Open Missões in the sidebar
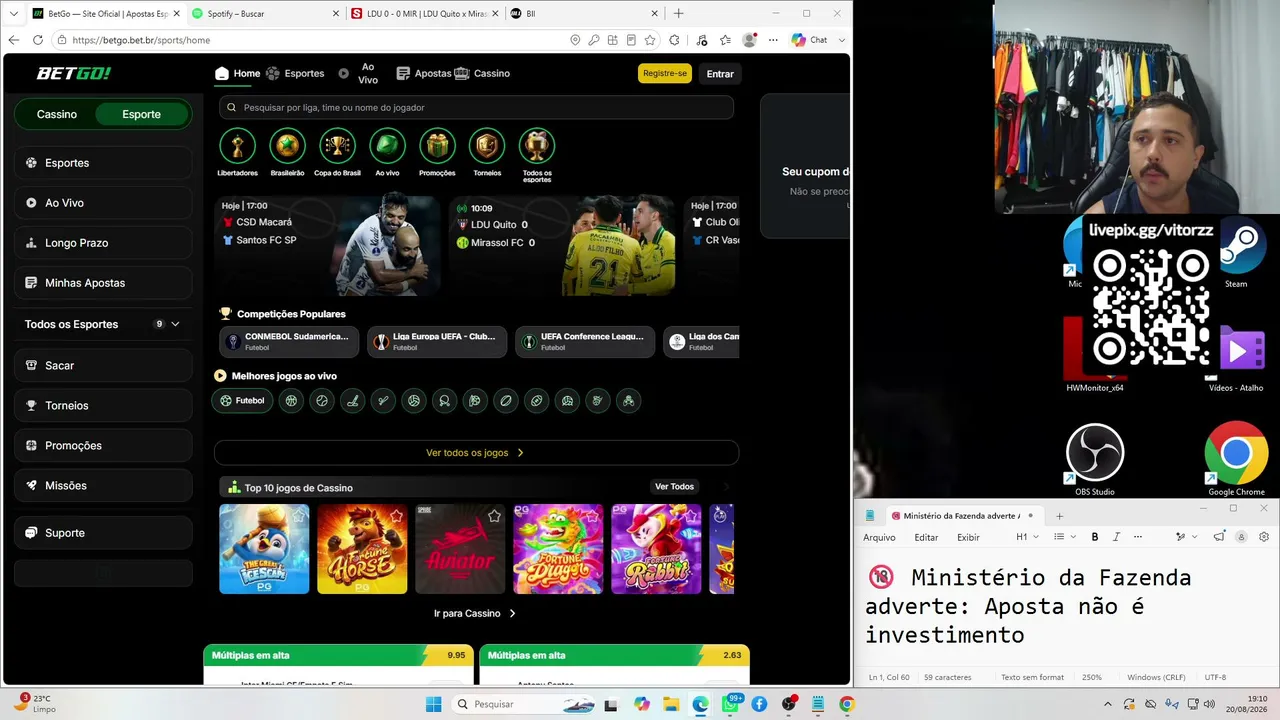The width and height of the screenshot is (1280, 720). point(103,485)
